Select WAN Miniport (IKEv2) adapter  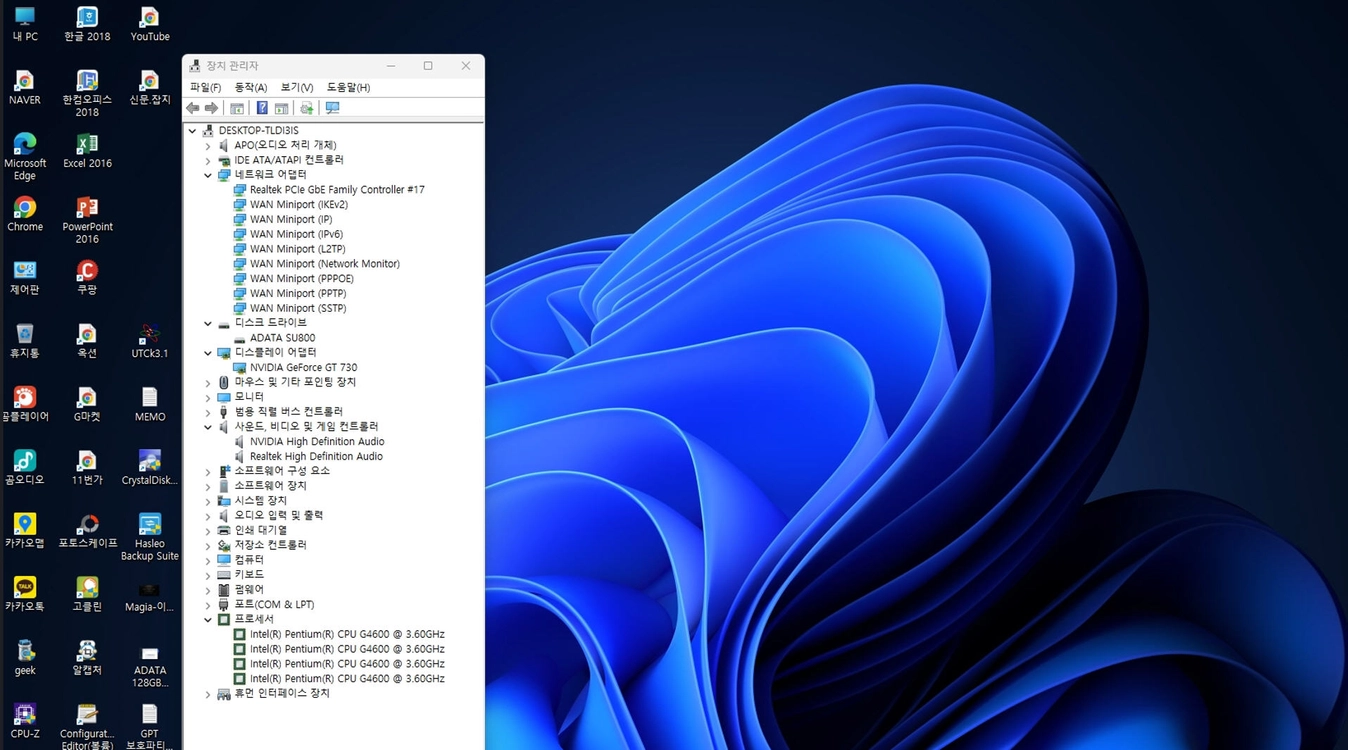(x=299, y=204)
